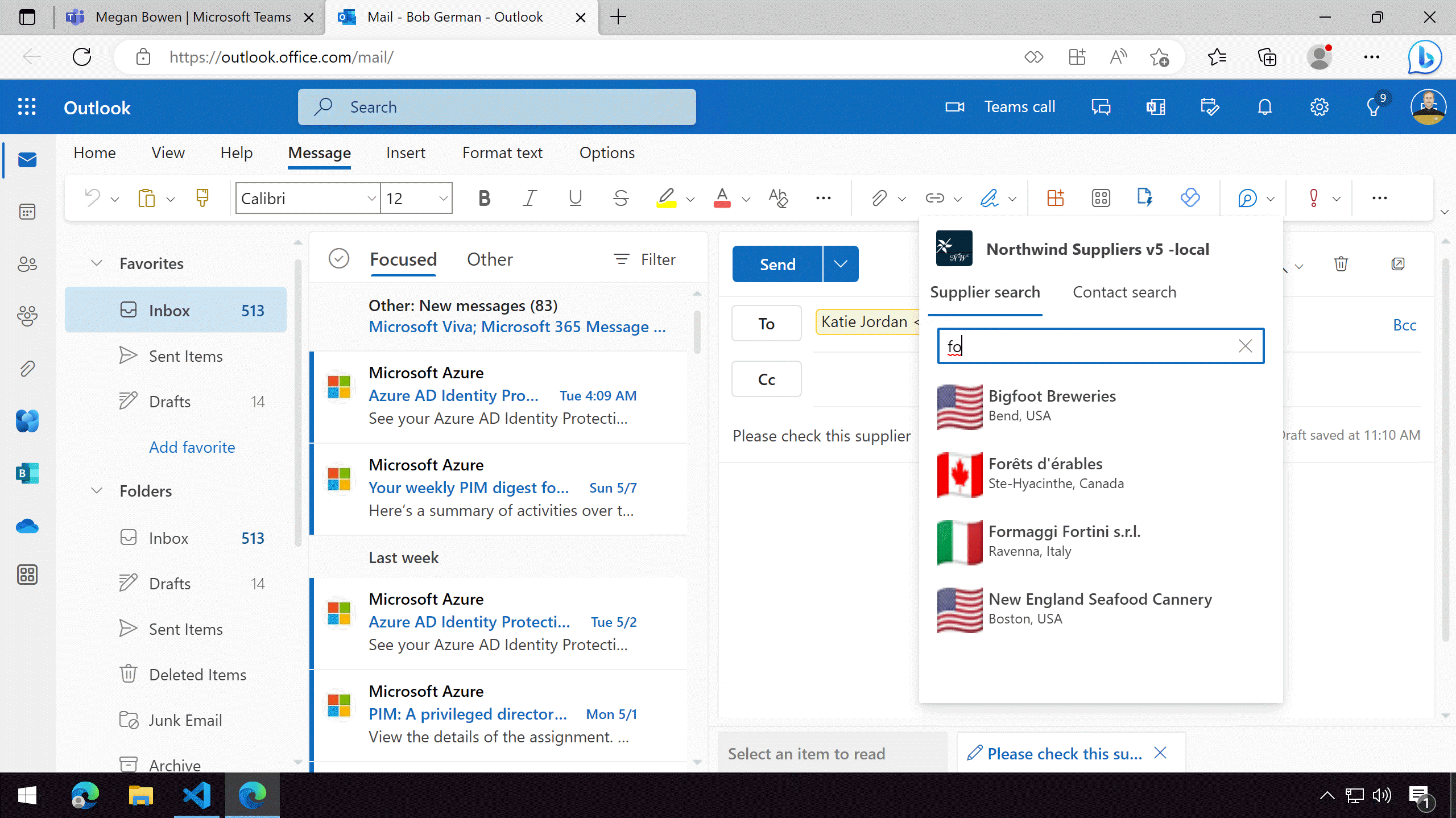This screenshot has width=1456, height=818.
Task: Collapse the Folders section
Action: [x=97, y=490]
